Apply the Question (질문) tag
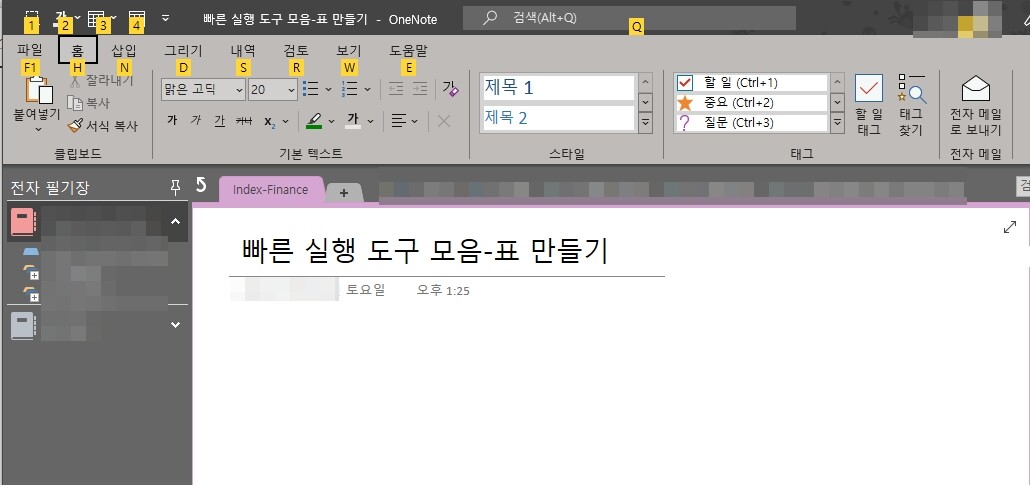Image resolution: width=1030 pixels, height=485 pixels. (x=751, y=123)
